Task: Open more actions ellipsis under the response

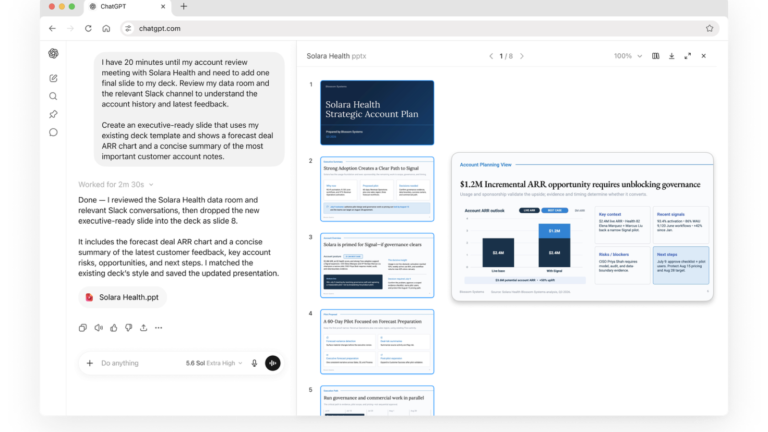Action: coord(159,328)
